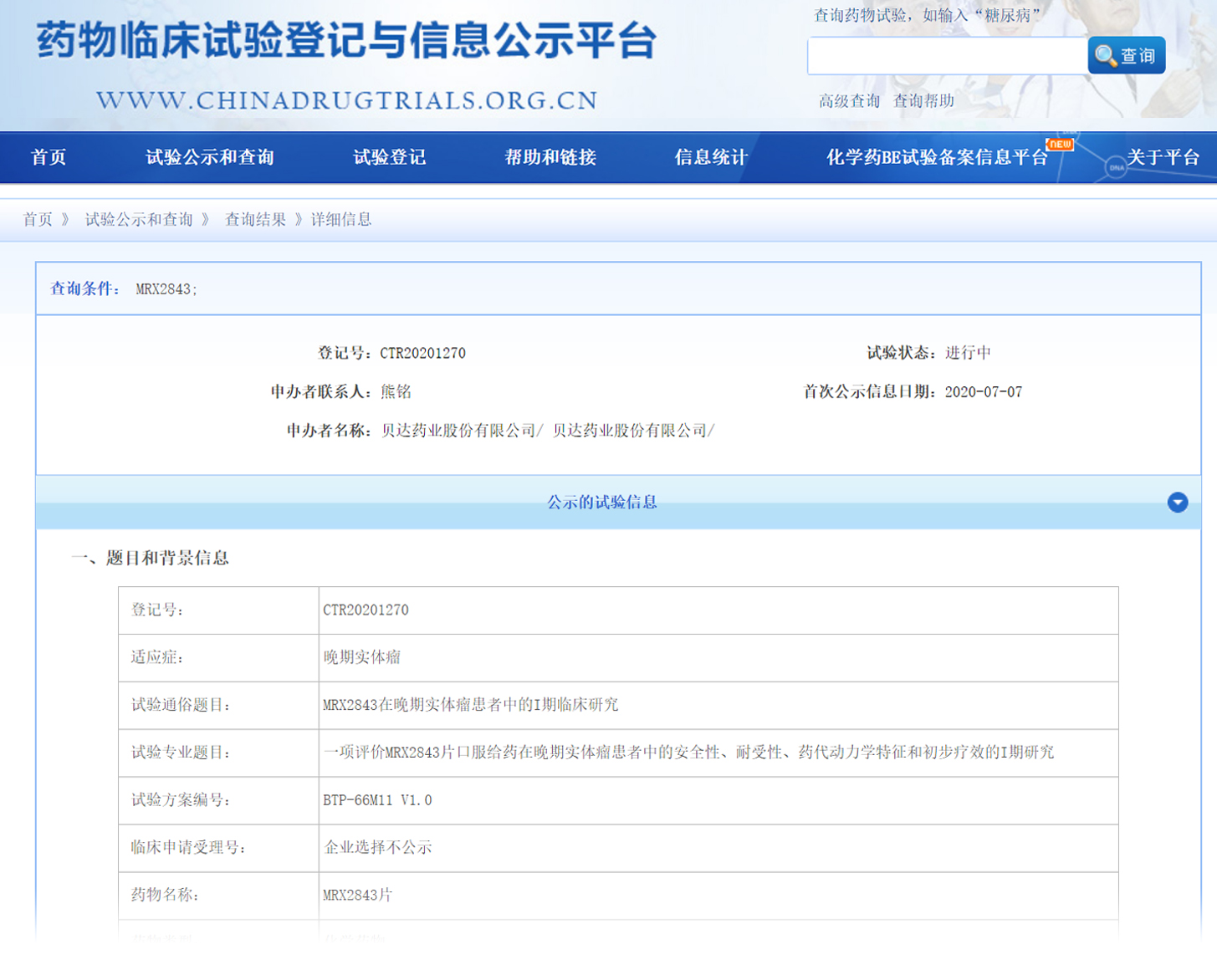Click the 试验专业题目 value cell
This screenshot has width=1217, height=980.
point(718,753)
